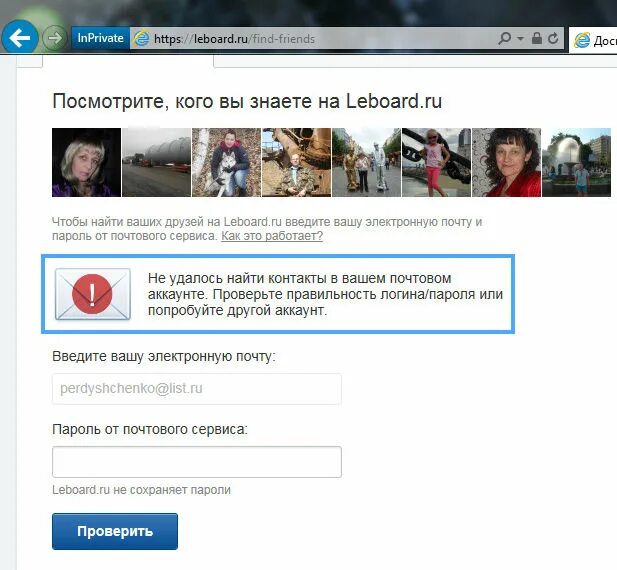
Task: Open the woman in red jacket photo thumbnail
Action: (507, 162)
